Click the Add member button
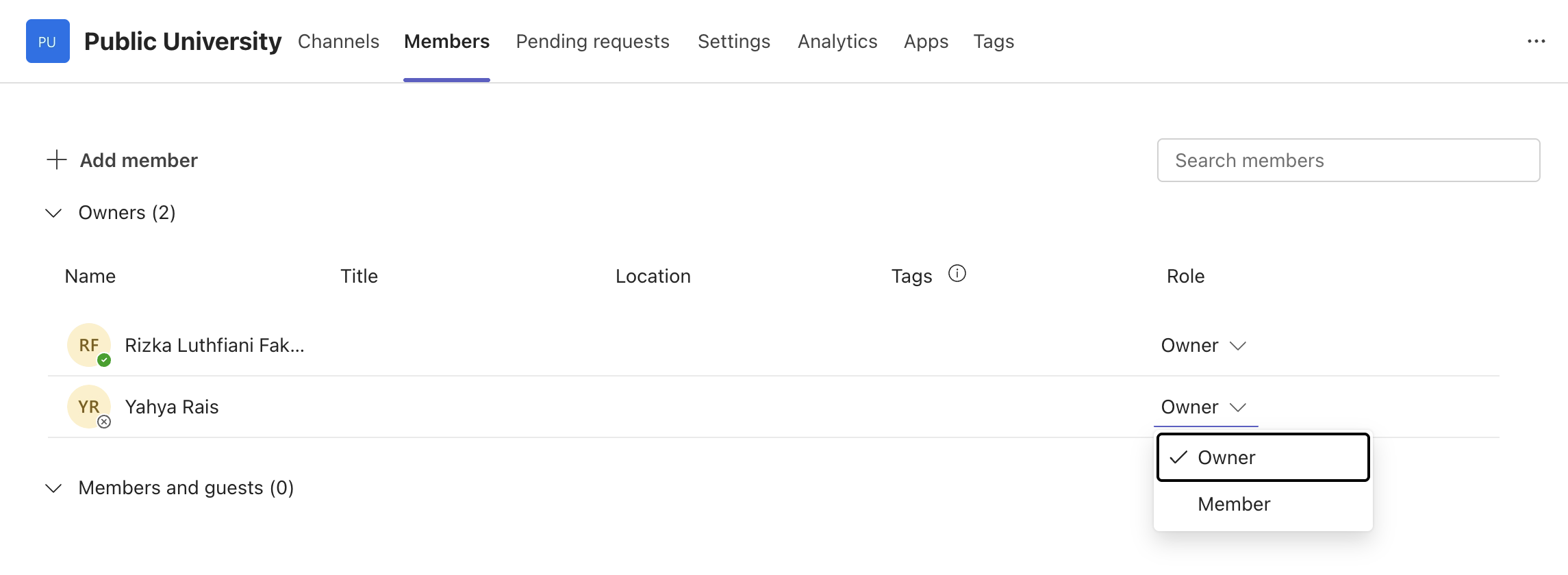 (x=122, y=160)
